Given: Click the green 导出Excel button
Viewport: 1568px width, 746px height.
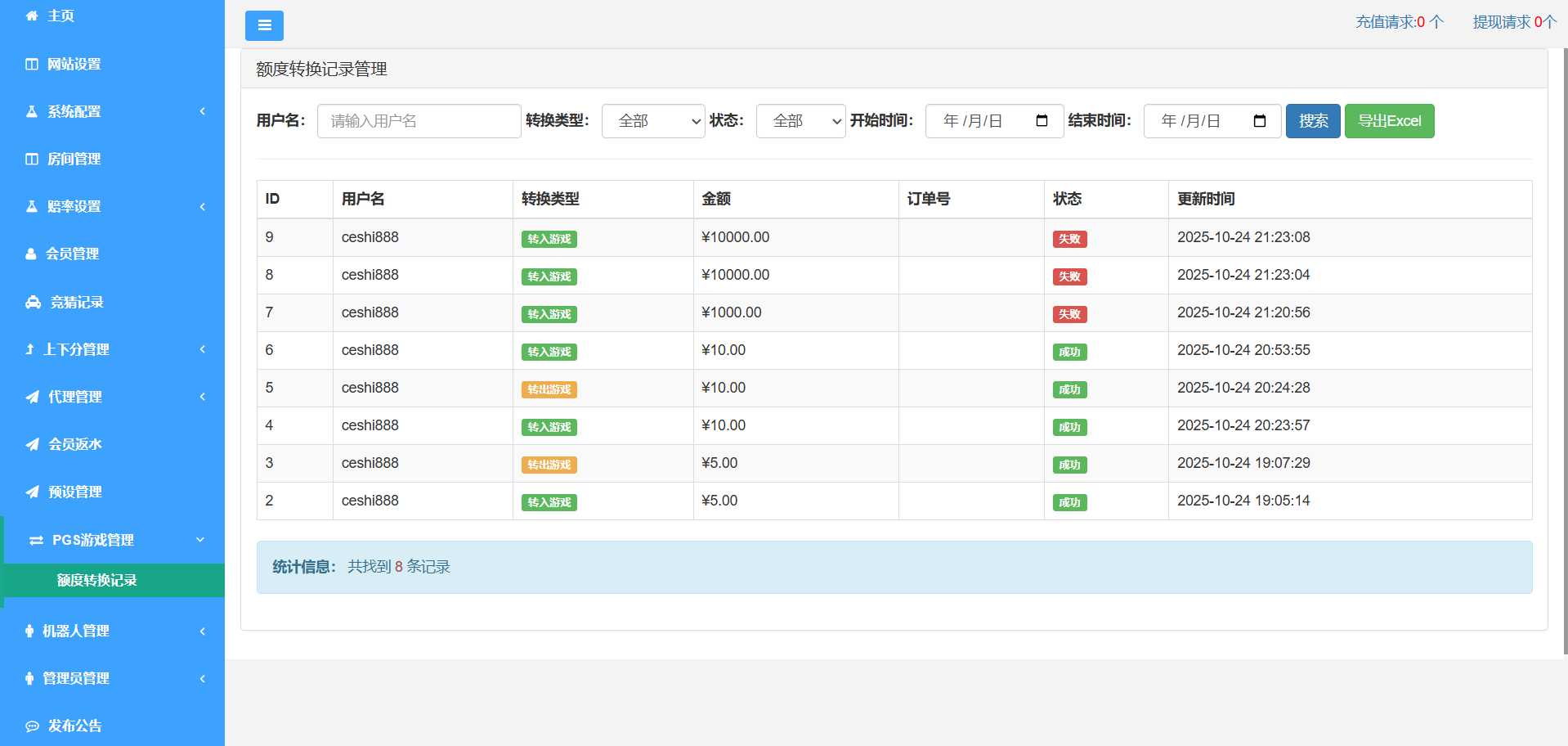Looking at the screenshot, I should [1389, 121].
